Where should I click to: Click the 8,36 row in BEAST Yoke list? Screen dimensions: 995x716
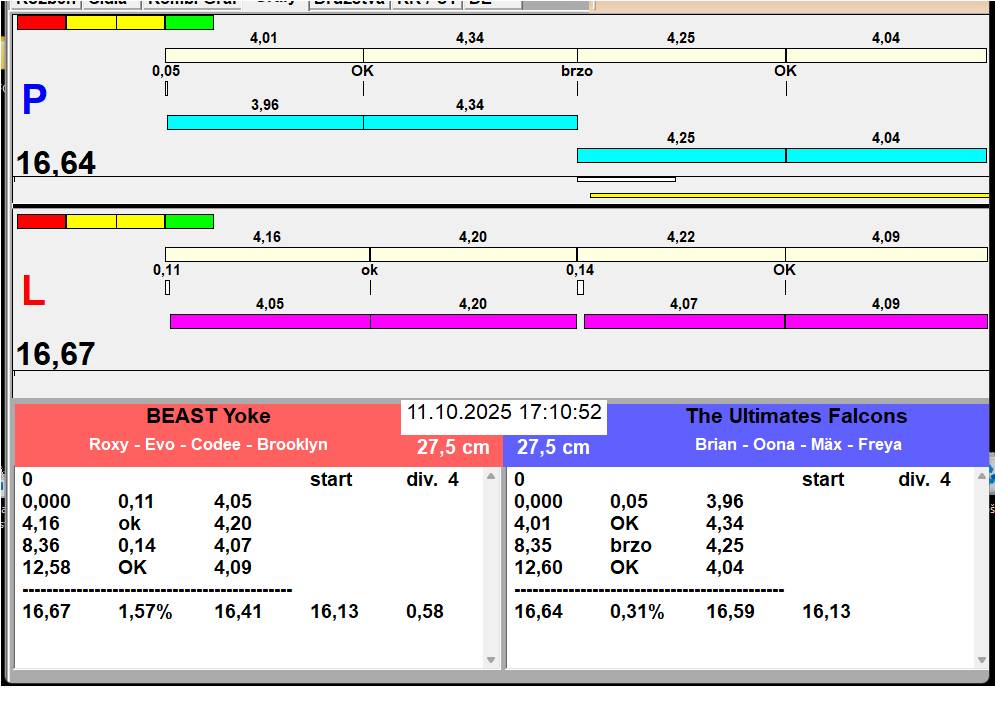tap(137, 545)
